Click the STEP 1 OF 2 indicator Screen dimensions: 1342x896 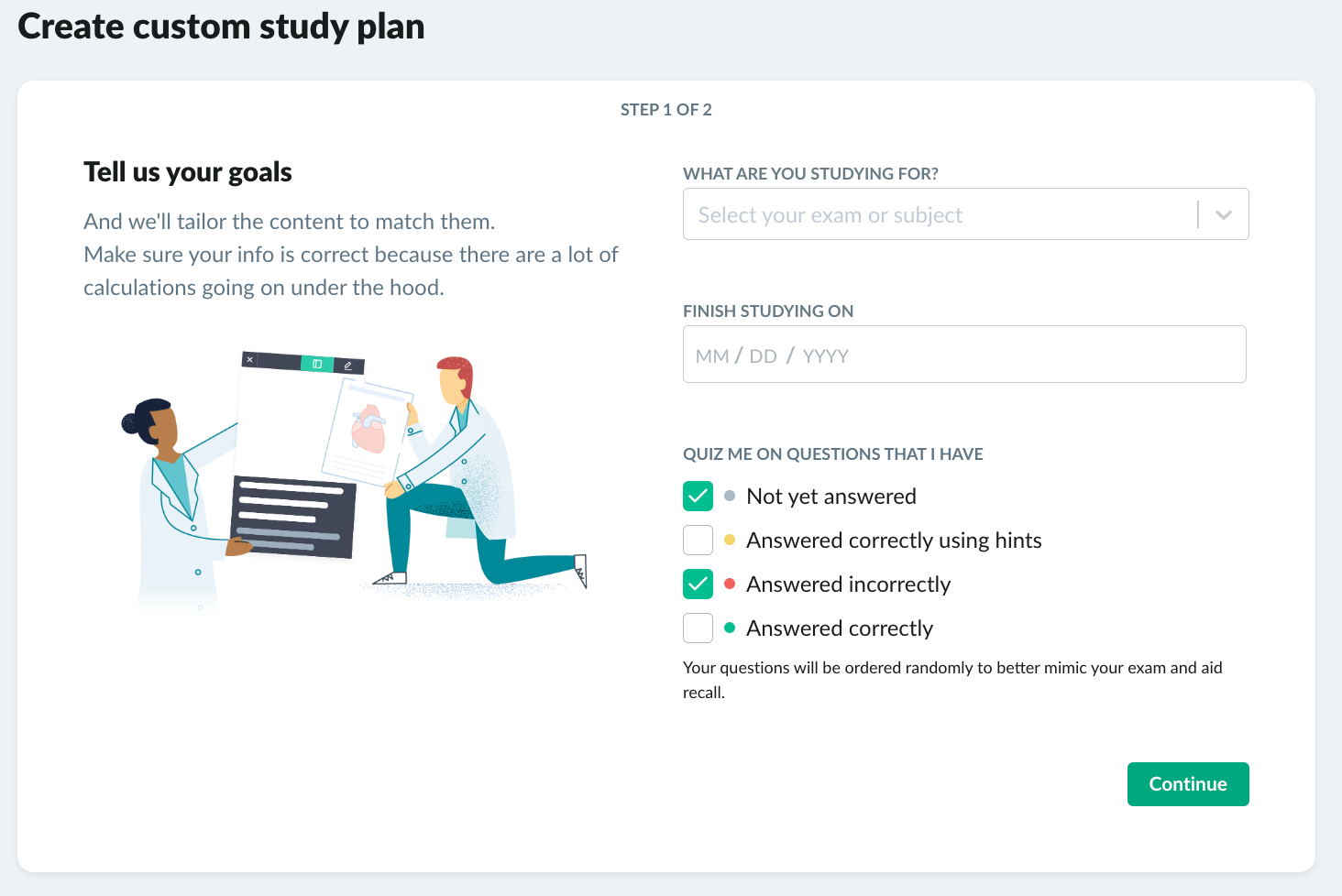point(666,110)
